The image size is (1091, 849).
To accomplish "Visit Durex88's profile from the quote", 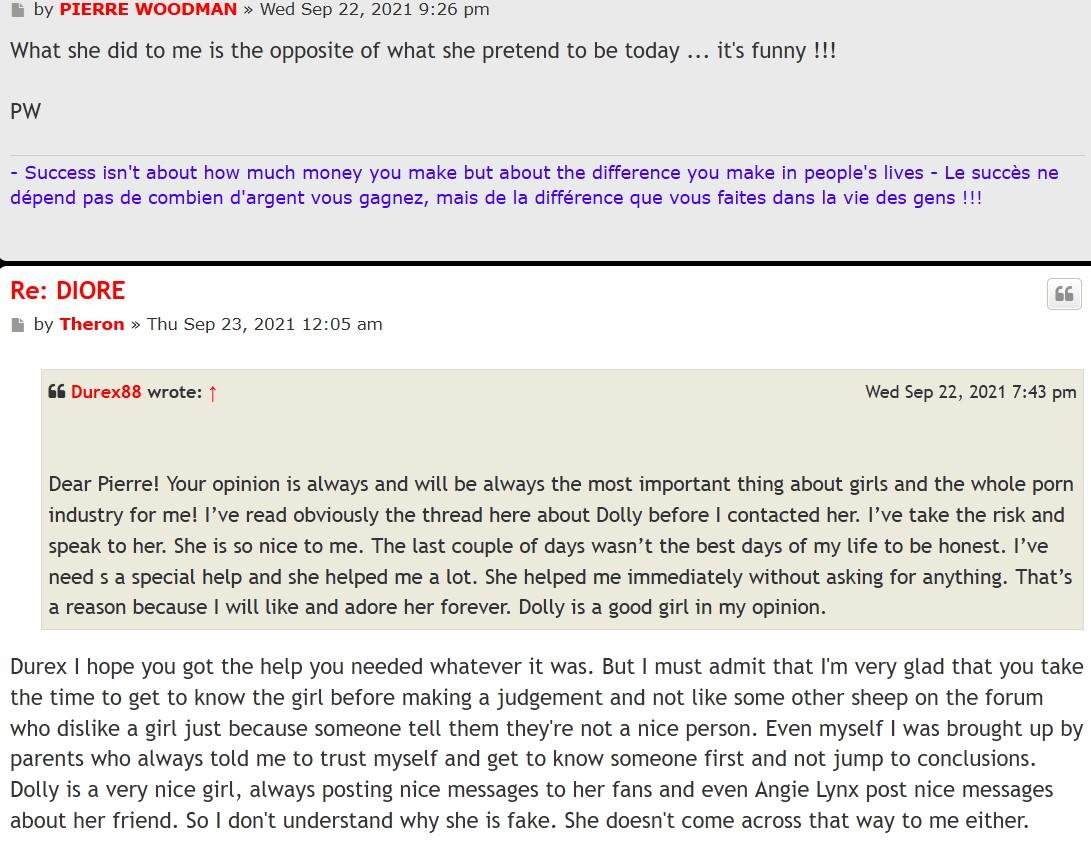I will click(106, 392).
